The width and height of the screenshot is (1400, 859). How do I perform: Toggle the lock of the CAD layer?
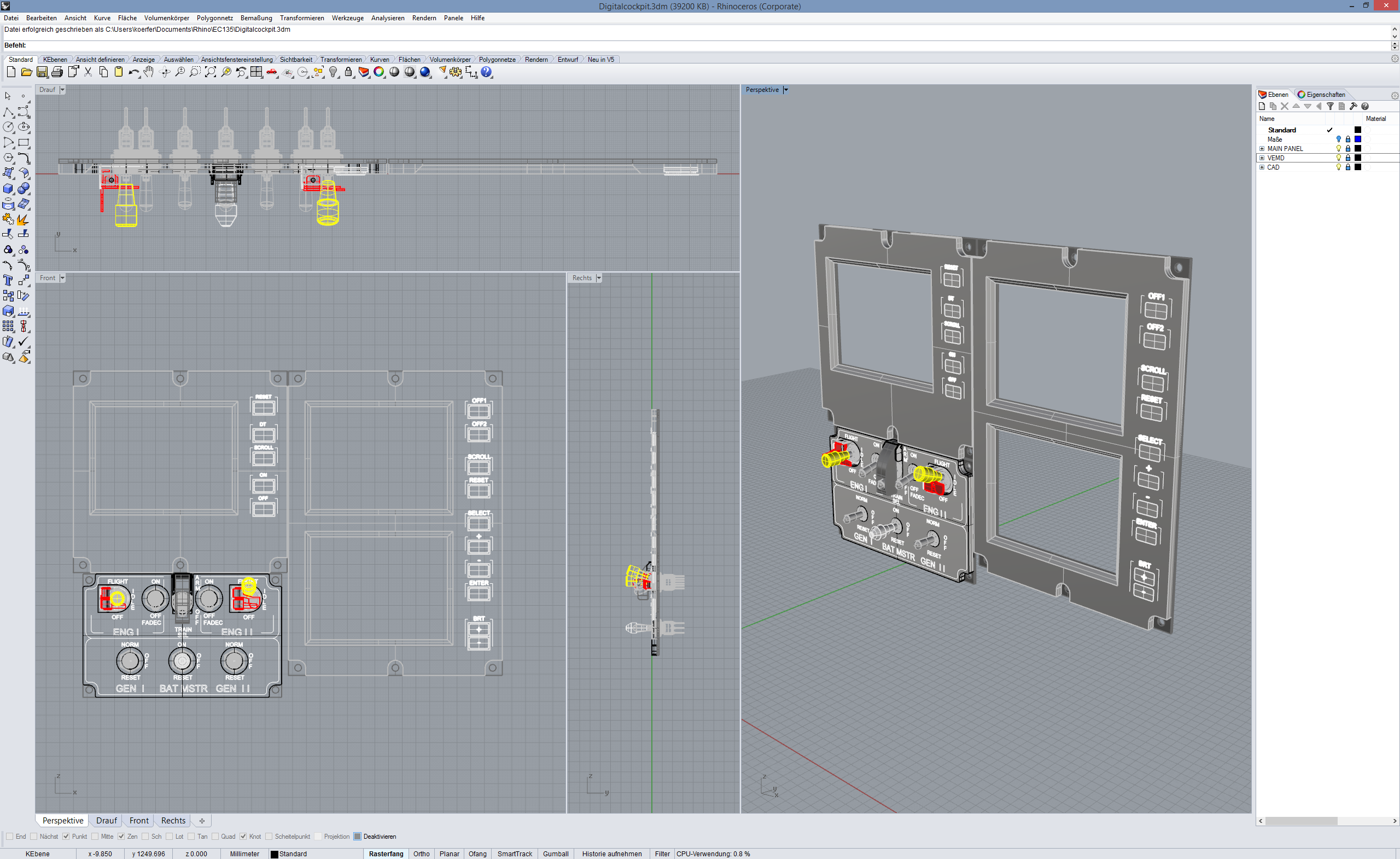[x=1347, y=167]
